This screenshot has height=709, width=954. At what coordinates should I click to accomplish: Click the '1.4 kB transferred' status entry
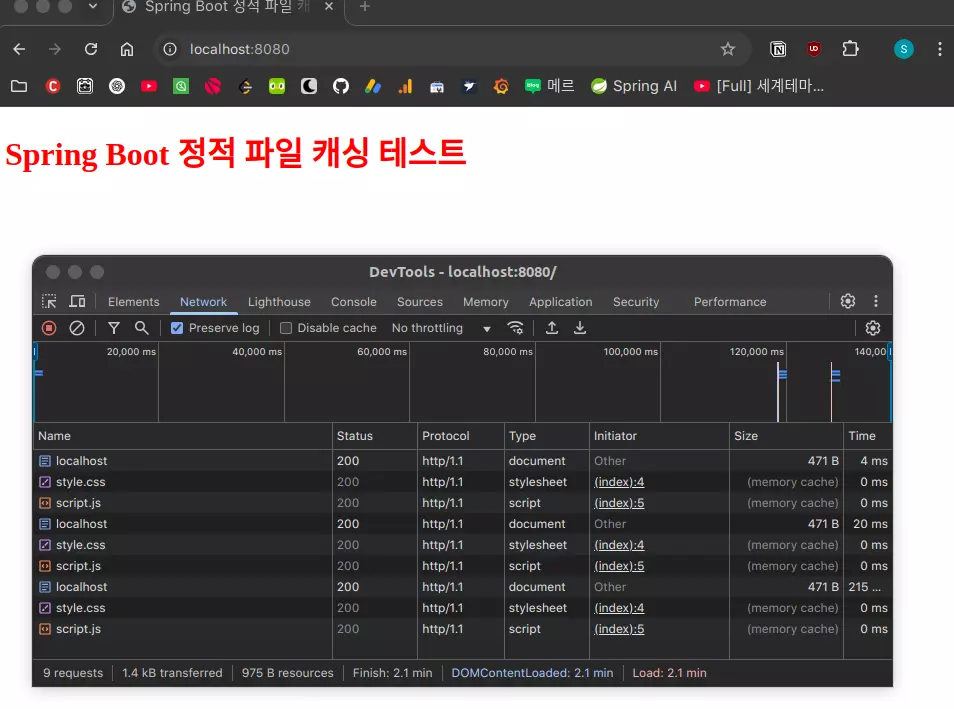click(172, 673)
